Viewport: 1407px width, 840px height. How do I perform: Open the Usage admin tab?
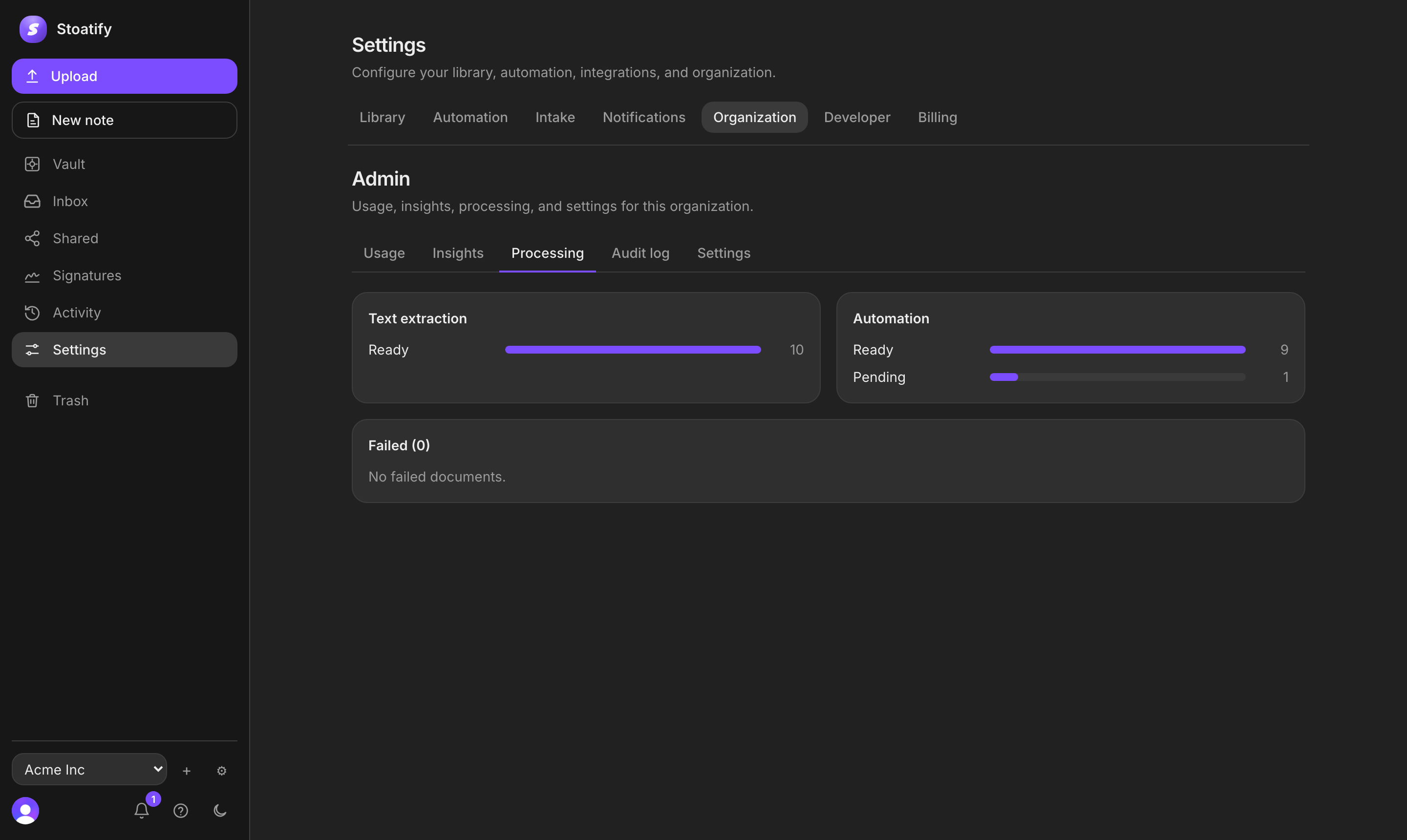[384, 253]
